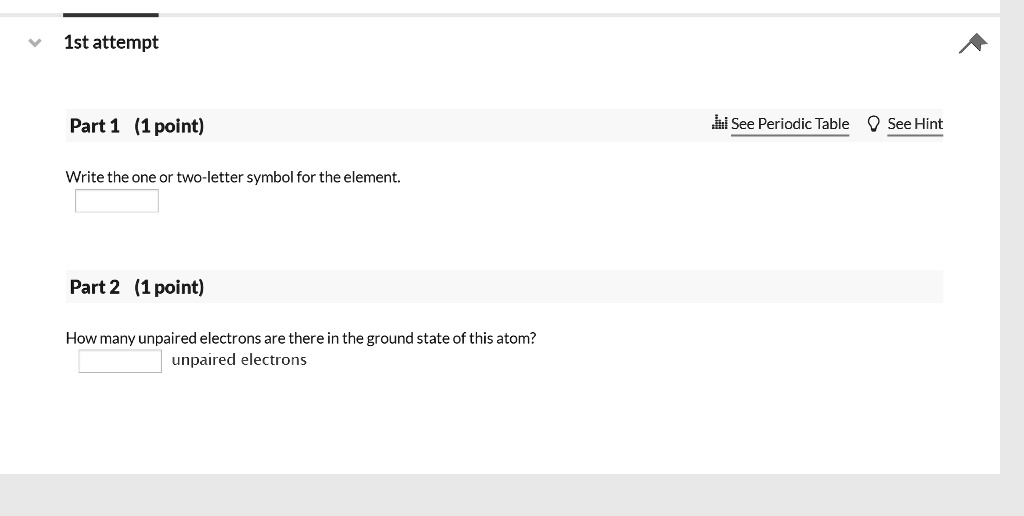The height and width of the screenshot is (516, 1024).
Task: Click the 'Write the one or two-letter symbol' prompt
Action: [233, 177]
